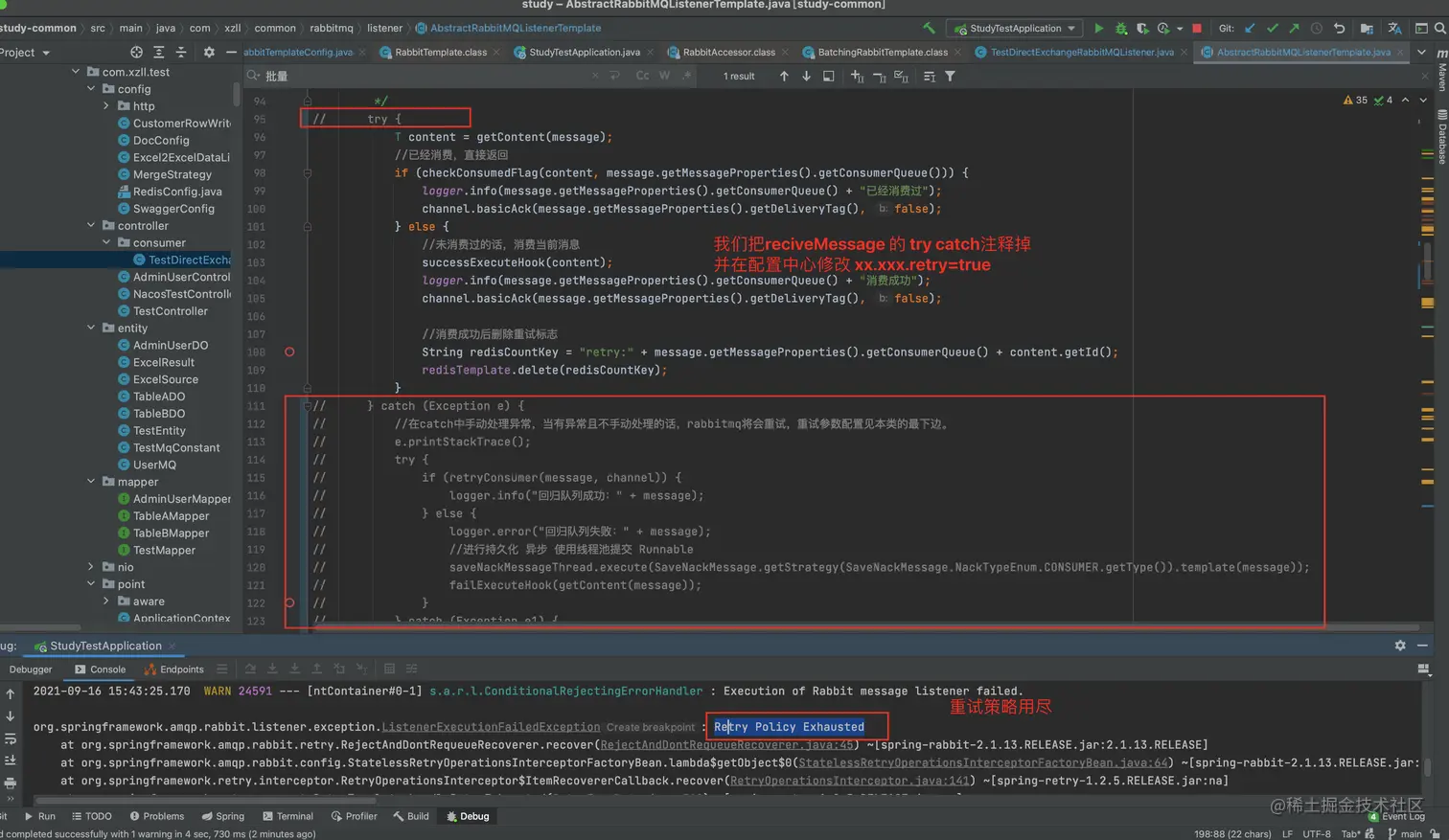The height and width of the screenshot is (840, 1449).
Task: Open the Debugger tab in debug panel
Action: [31, 670]
